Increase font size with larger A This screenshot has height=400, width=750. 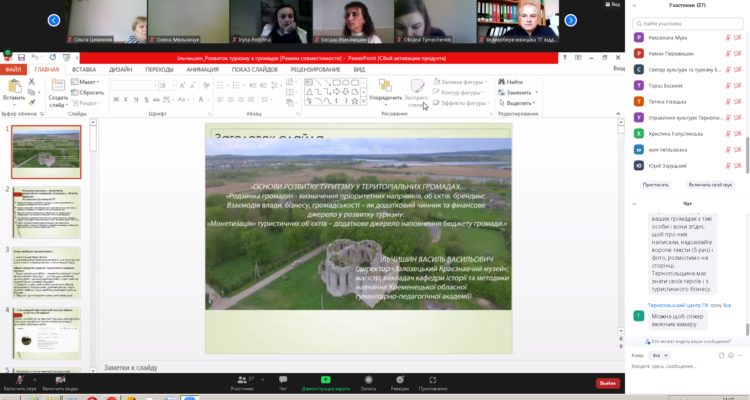tap(182, 85)
